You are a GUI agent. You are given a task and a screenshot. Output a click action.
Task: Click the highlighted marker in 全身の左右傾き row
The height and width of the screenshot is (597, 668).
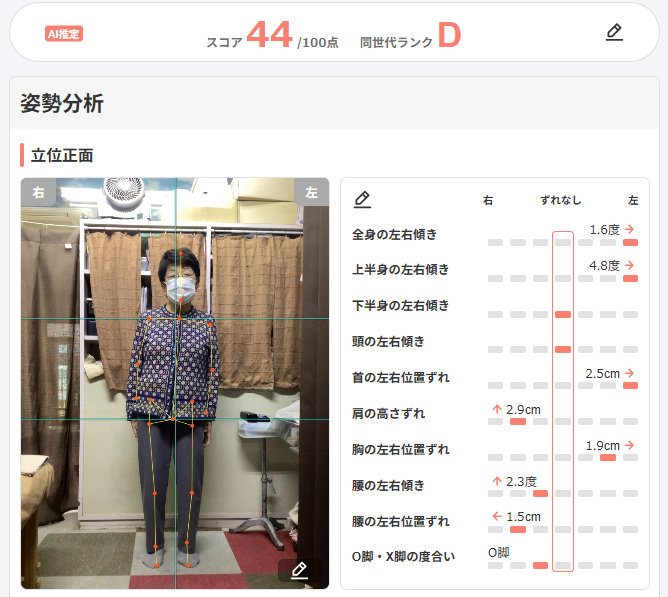click(630, 242)
